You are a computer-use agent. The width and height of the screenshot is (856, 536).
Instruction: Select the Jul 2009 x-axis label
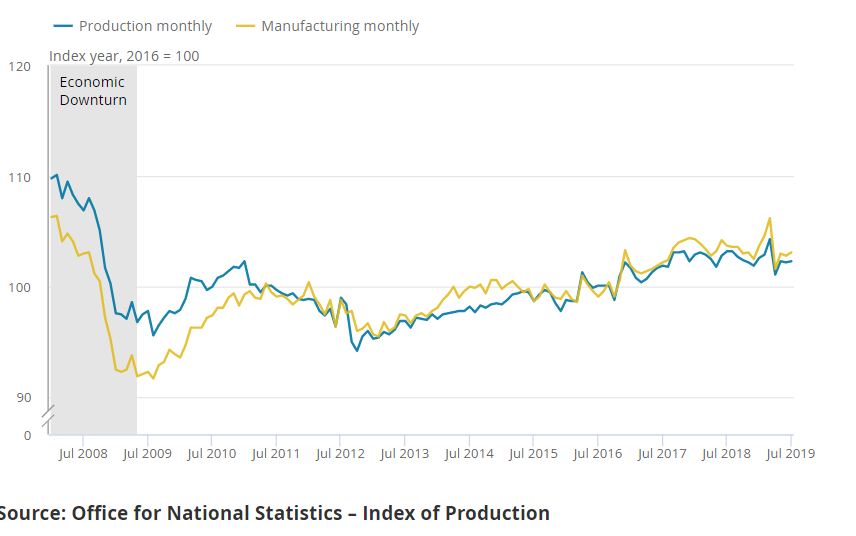(146, 453)
